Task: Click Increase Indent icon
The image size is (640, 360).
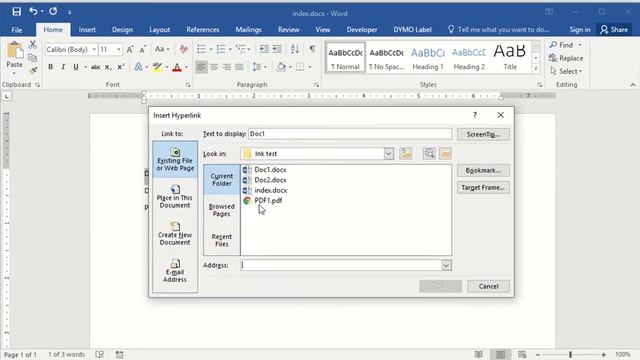Action: coord(277,49)
